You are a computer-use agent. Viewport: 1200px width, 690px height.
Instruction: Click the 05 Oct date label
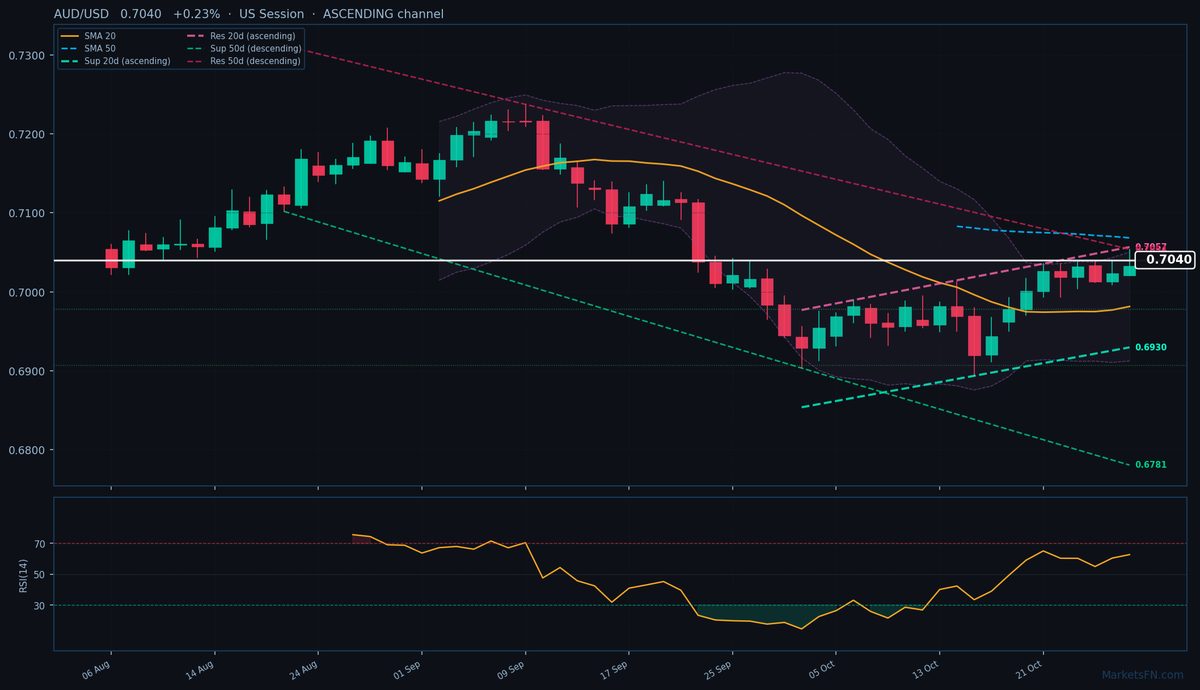coord(824,669)
